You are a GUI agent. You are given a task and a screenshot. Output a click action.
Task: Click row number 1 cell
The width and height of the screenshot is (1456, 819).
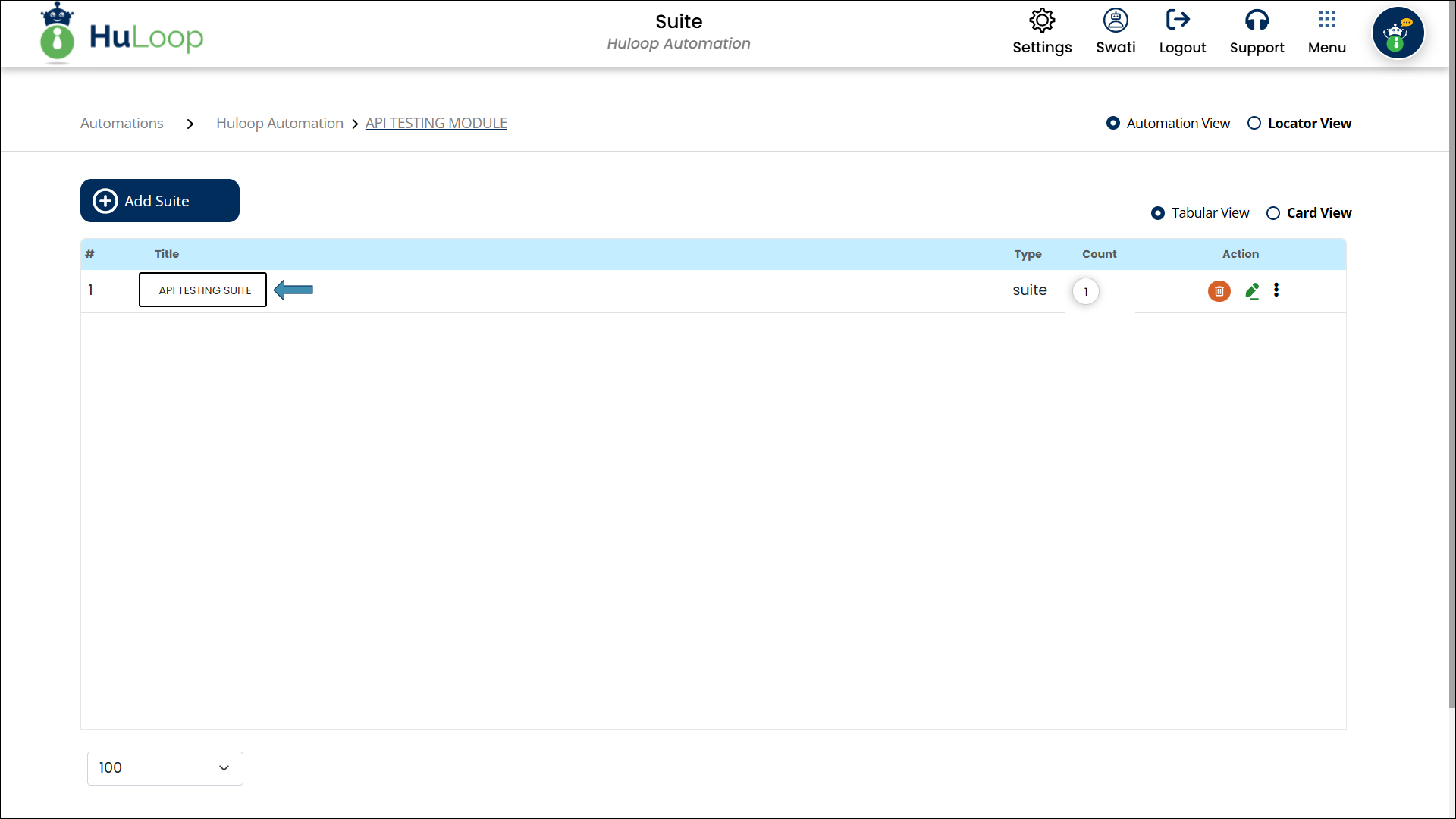click(x=91, y=290)
